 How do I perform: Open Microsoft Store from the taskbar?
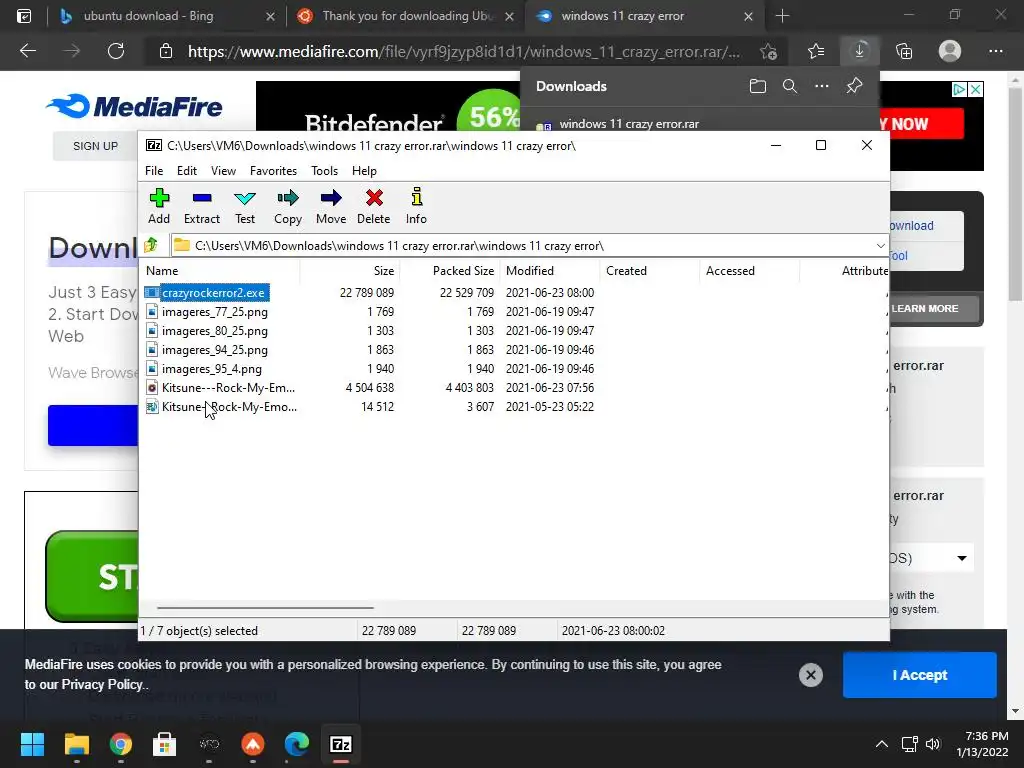coord(165,744)
